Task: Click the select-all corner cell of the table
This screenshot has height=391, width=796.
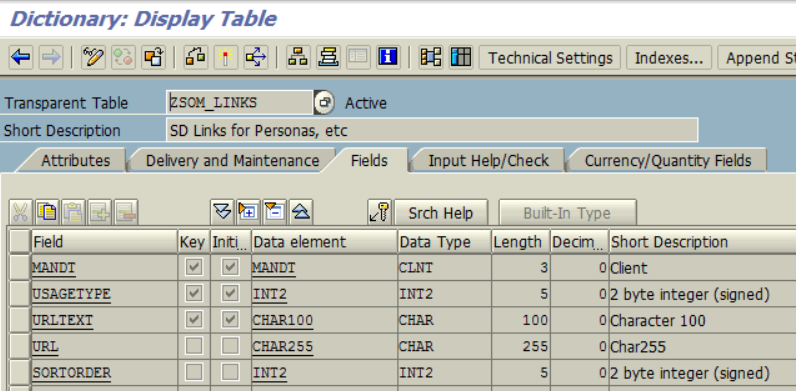Action: [x=20, y=241]
